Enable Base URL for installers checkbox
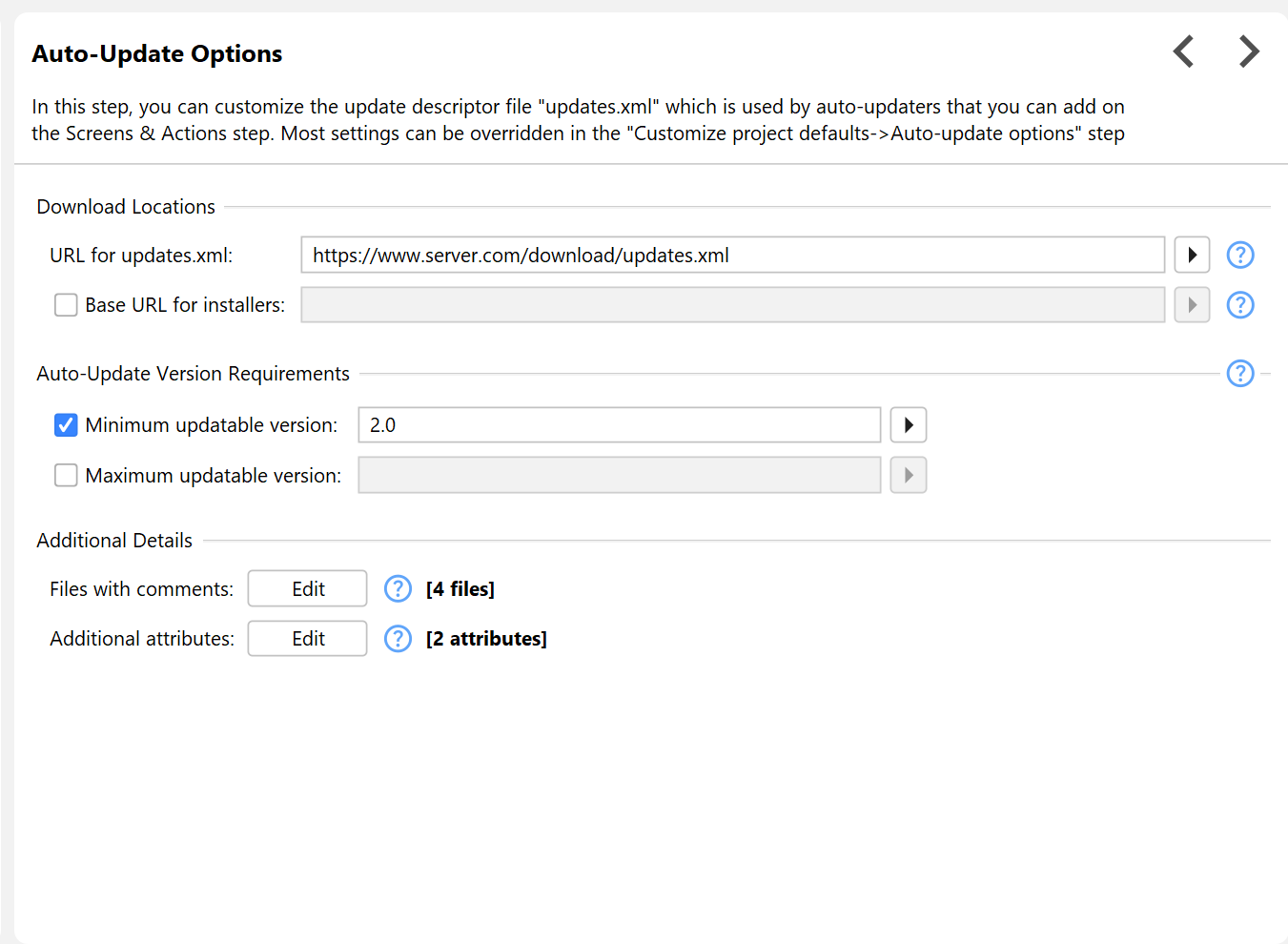The width and height of the screenshot is (1288, 944). tap(66, 305)
